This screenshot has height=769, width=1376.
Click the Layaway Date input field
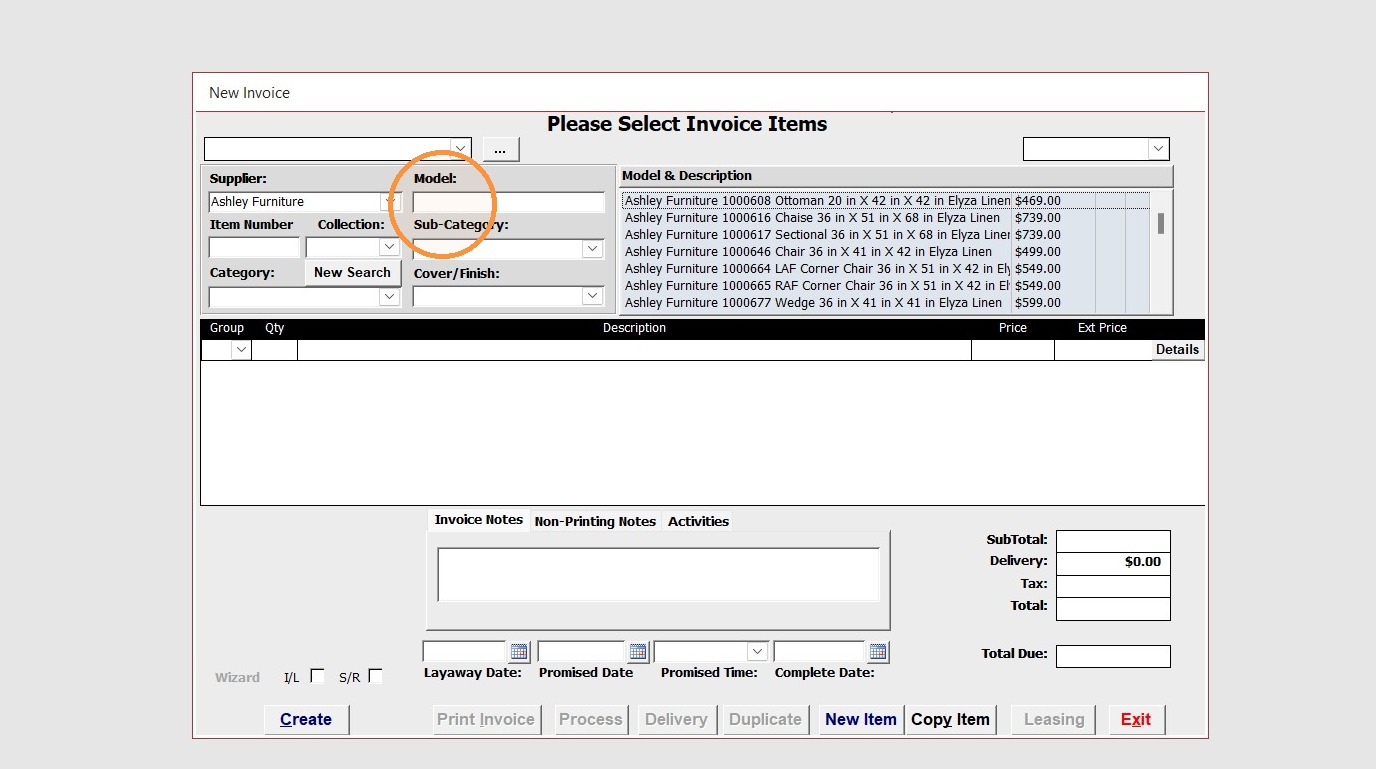click(x=466, y=652)
